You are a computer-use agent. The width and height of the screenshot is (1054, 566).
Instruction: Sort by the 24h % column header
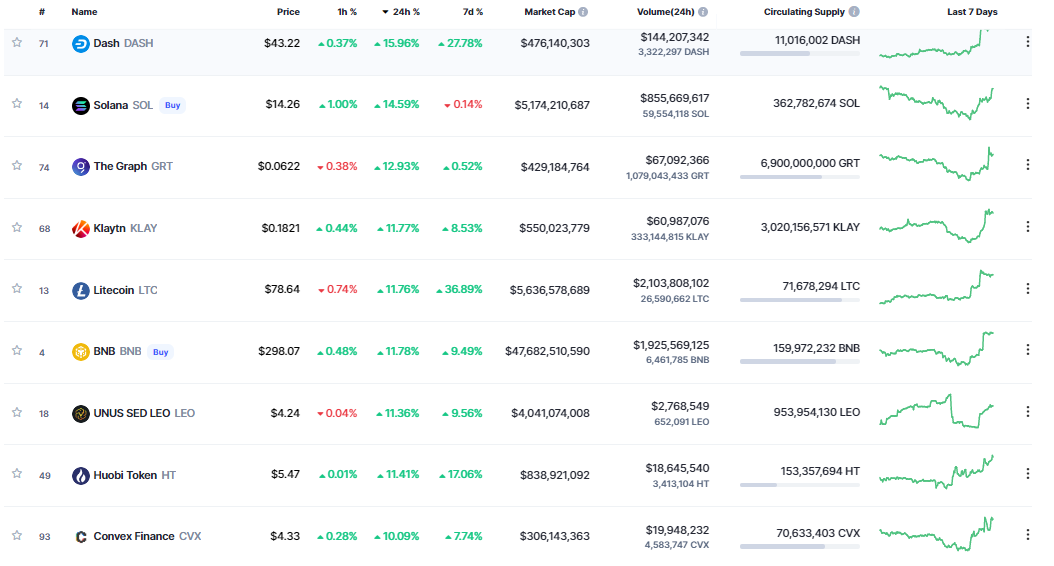pos(404,12)
